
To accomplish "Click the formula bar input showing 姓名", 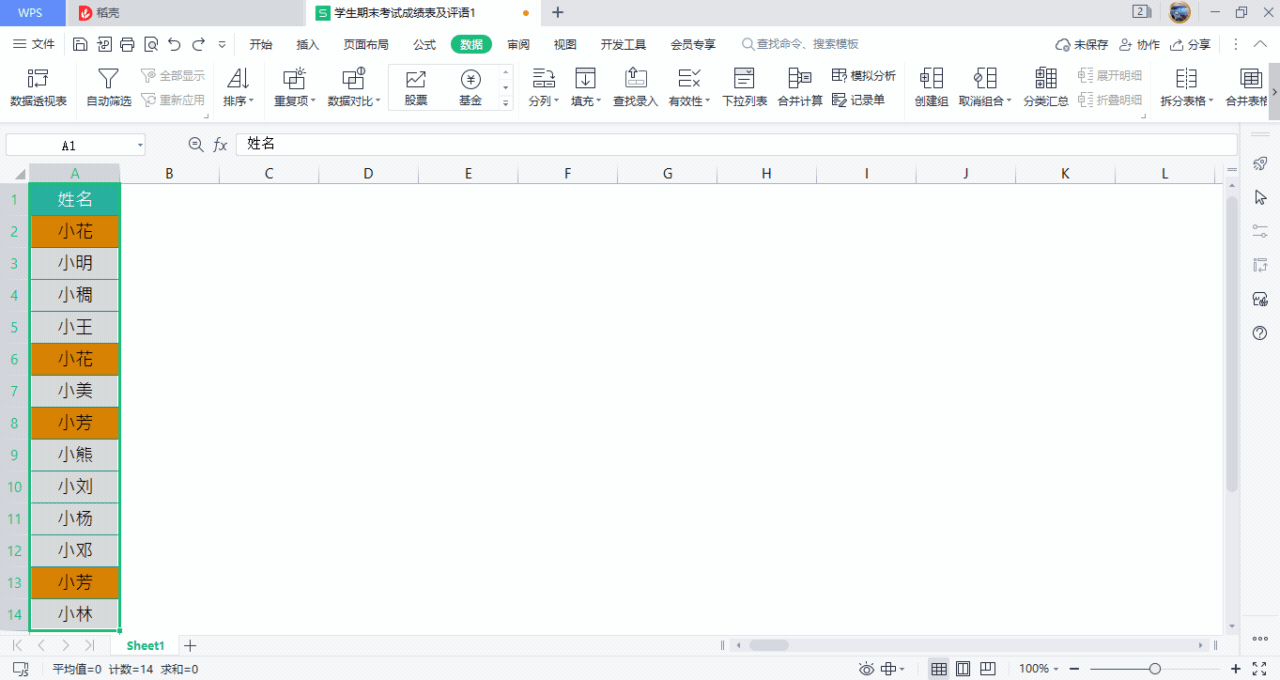I will pos(736,145).
